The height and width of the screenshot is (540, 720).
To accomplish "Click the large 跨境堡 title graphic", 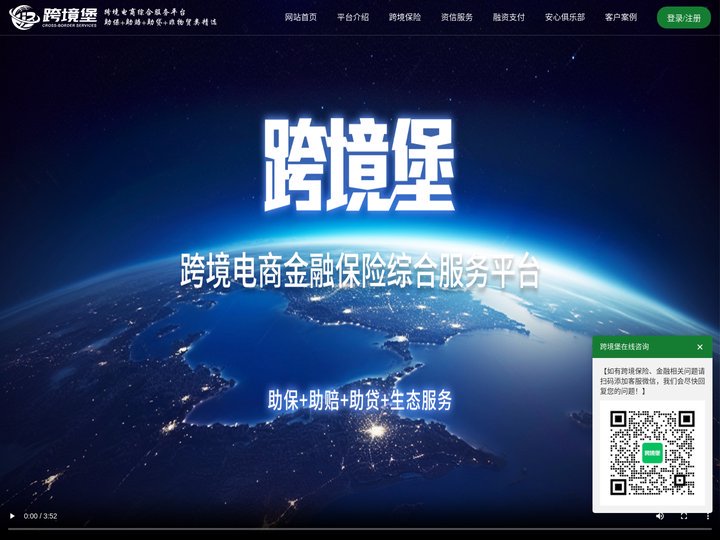I will pos(360,164).
